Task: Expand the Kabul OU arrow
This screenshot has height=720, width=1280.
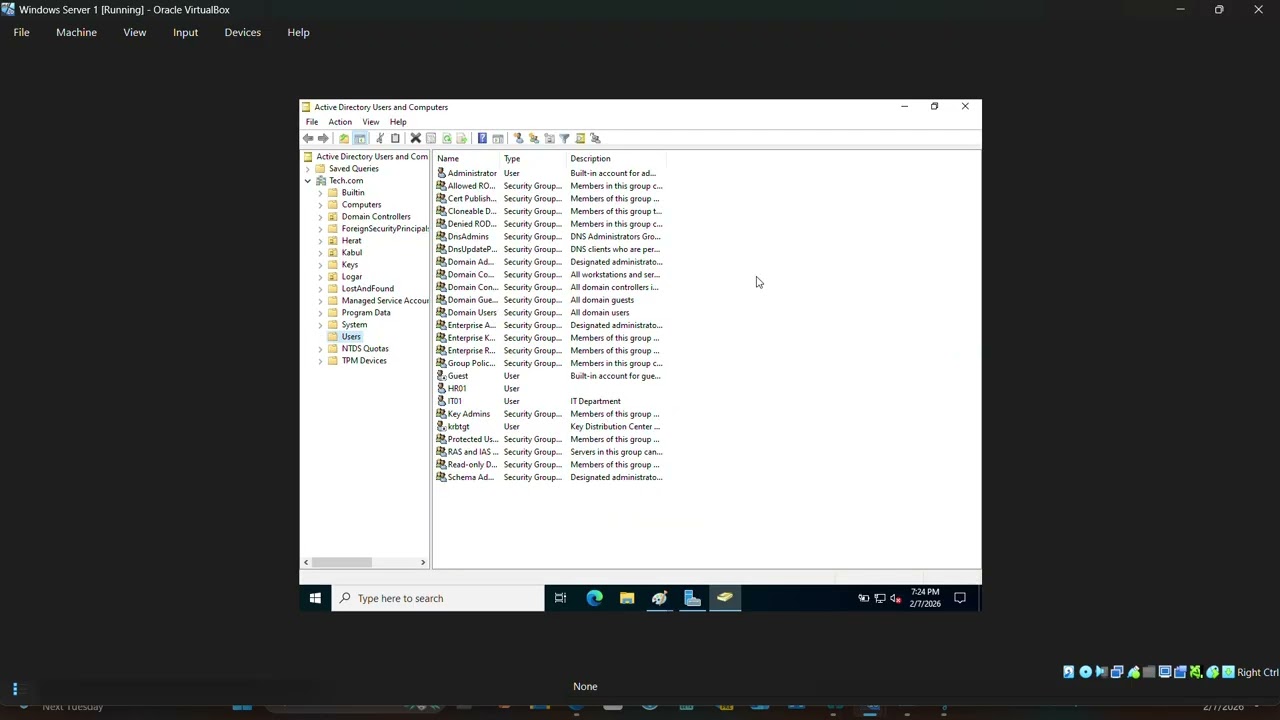Action: 320,253
